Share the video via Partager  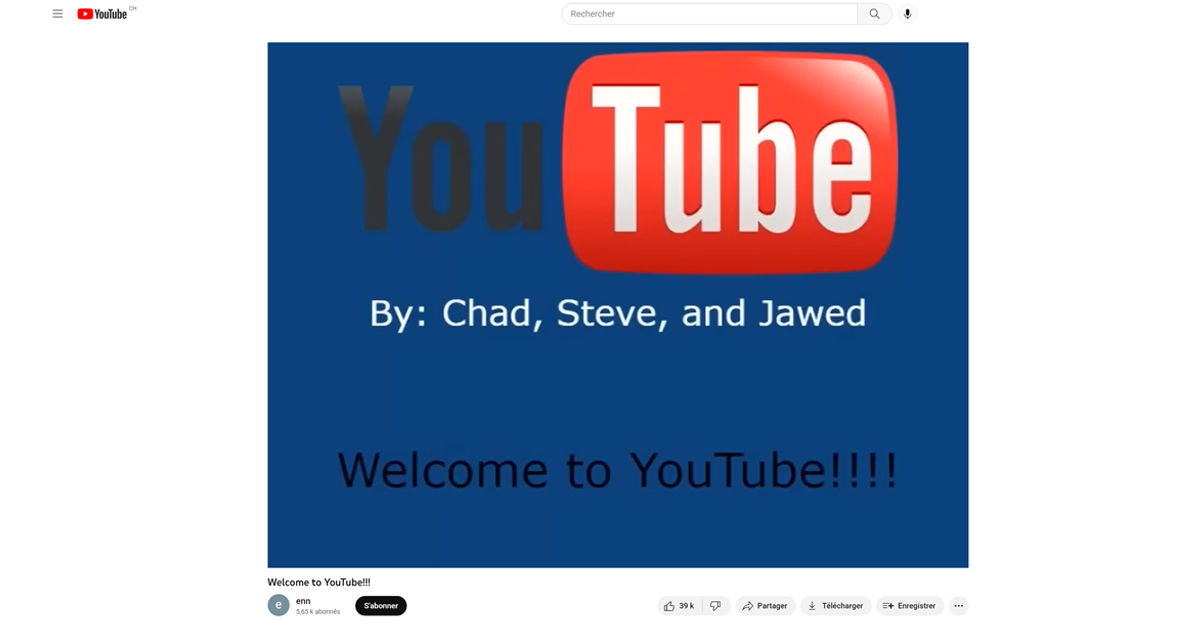[x=766, y=606]
